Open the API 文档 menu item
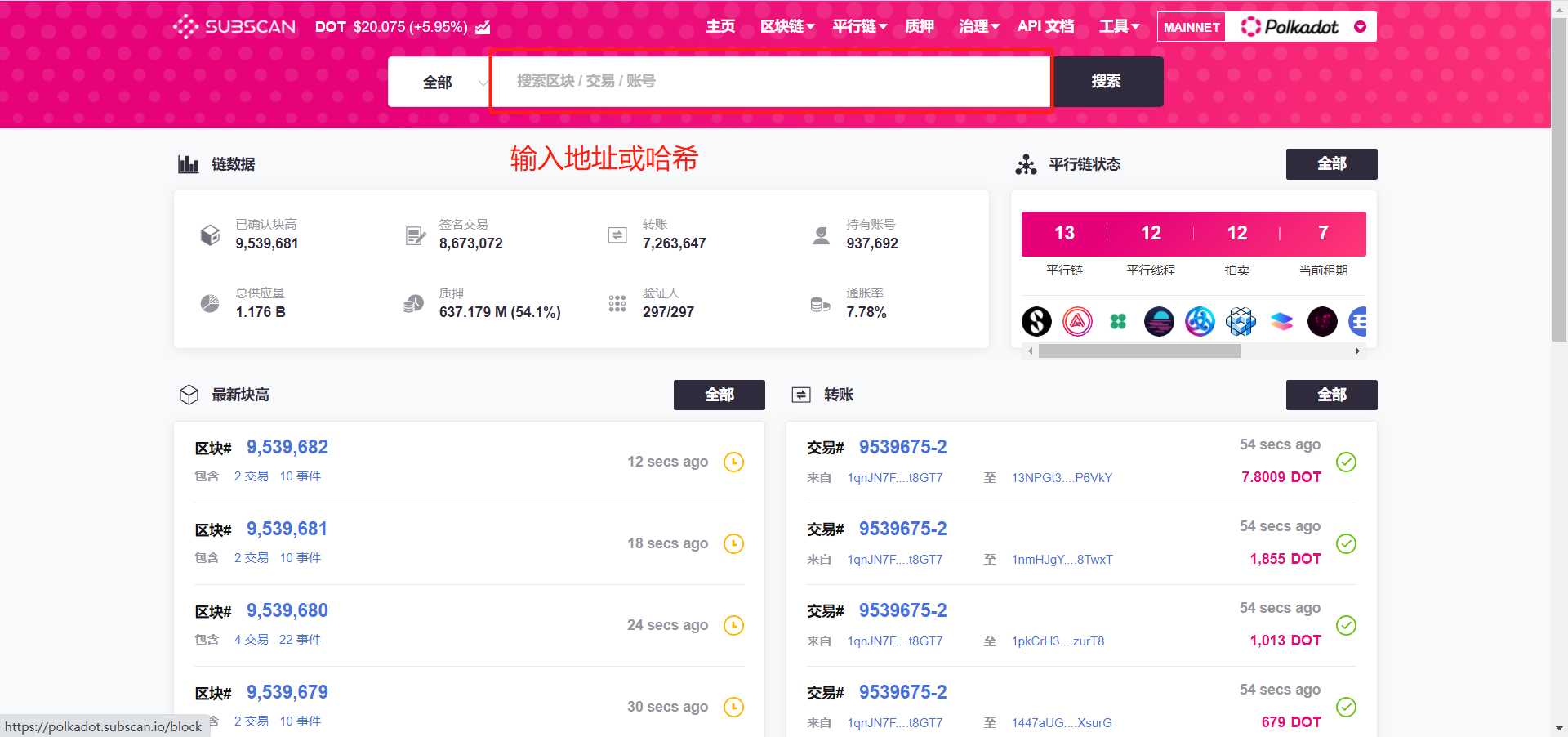1568x737 pixels. [x=1045, y=26]
